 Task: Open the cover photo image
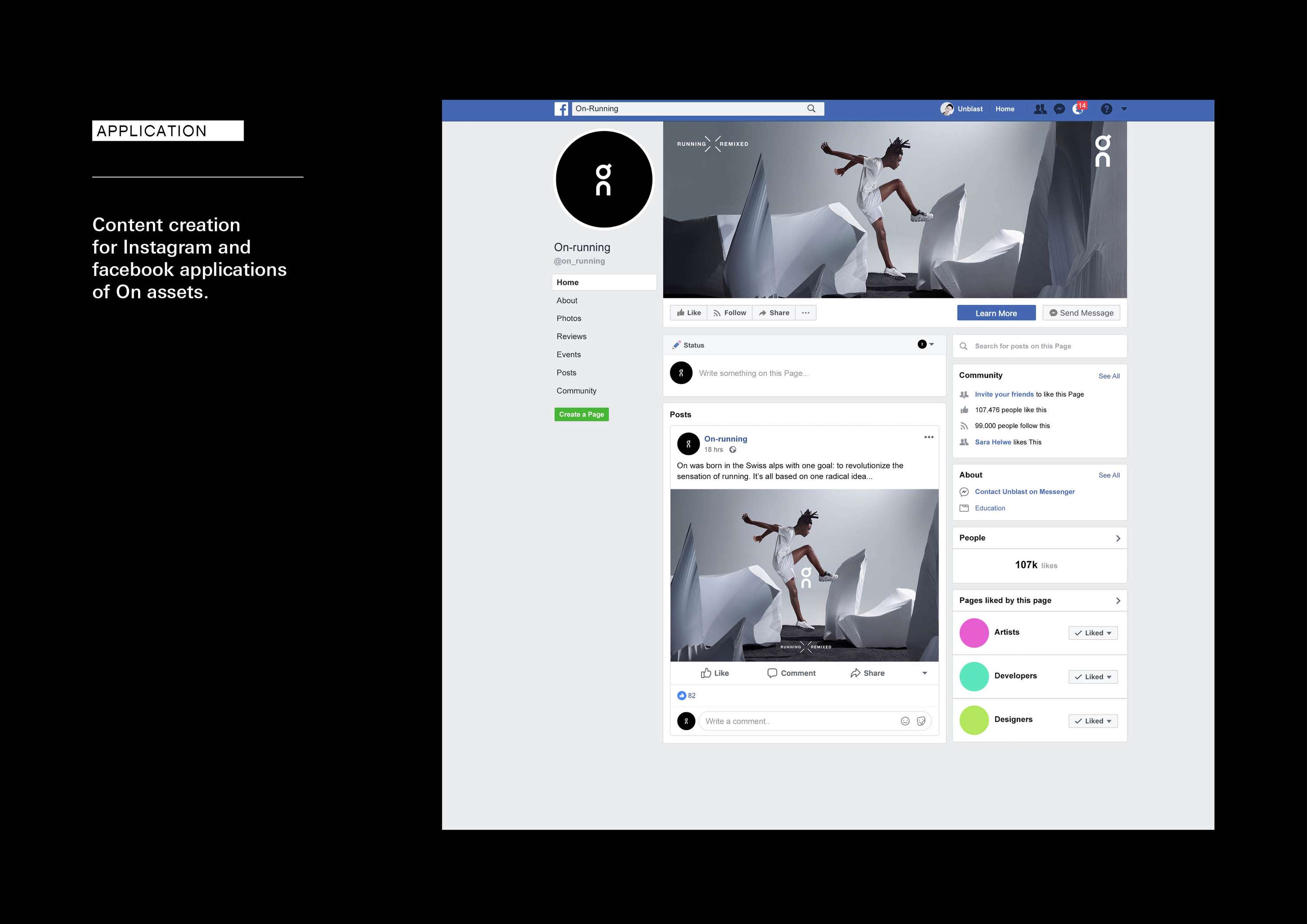(x=895, y=210)
